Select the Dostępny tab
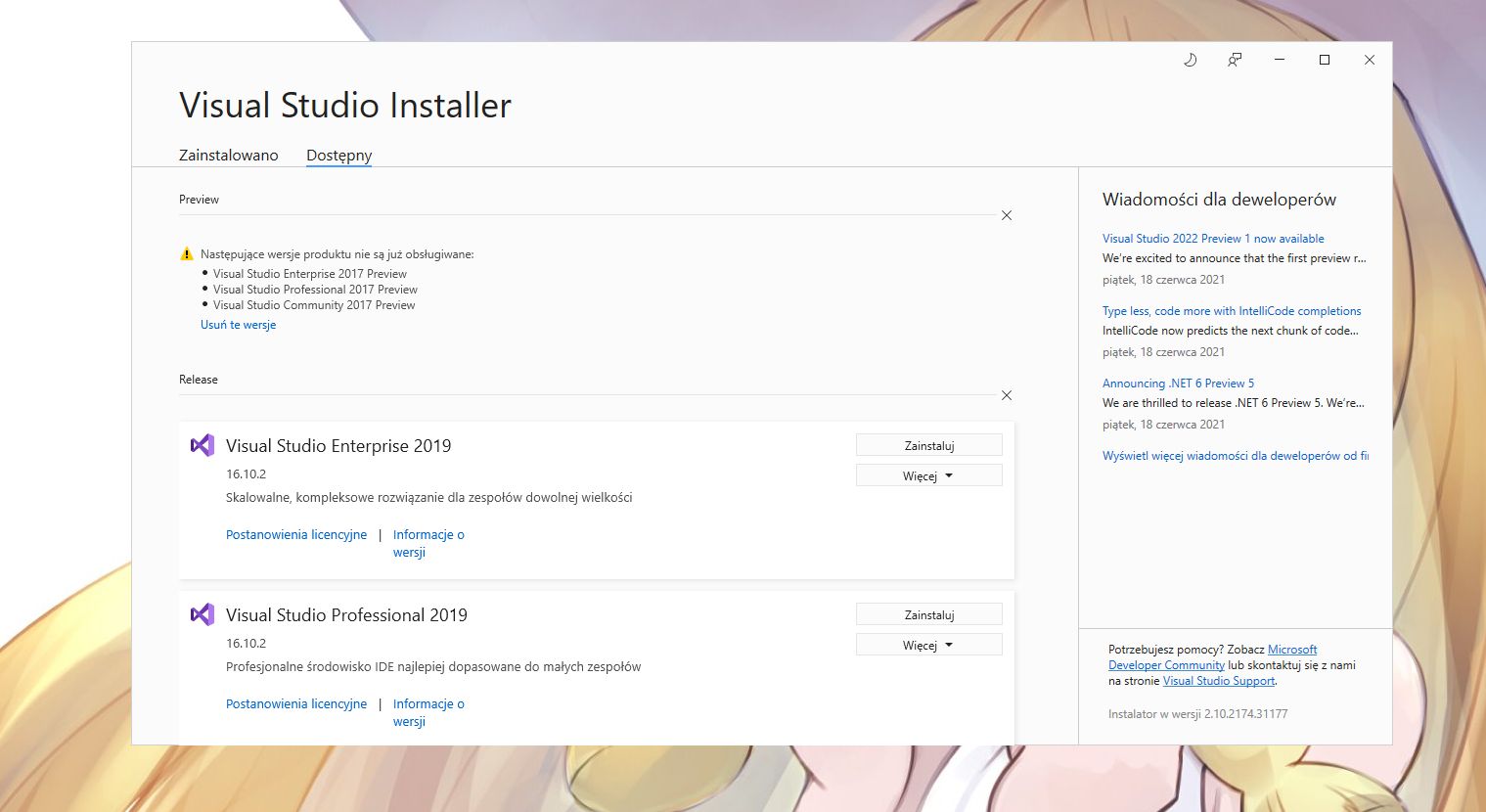This screenshot has width=1486, height=812. (338, 155)
